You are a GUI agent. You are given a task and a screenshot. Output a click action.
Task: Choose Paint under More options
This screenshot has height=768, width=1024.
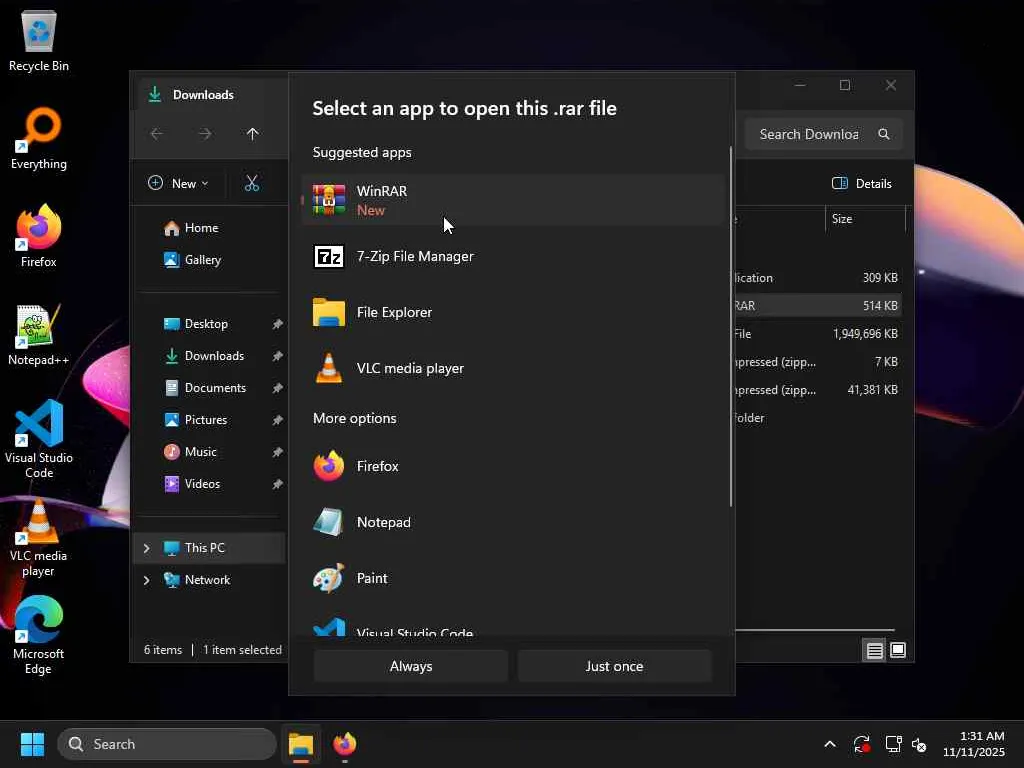tap(513, 579)
